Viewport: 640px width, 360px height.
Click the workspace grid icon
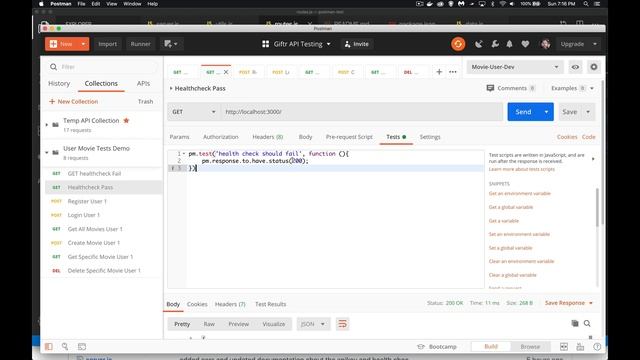(266, 44)
